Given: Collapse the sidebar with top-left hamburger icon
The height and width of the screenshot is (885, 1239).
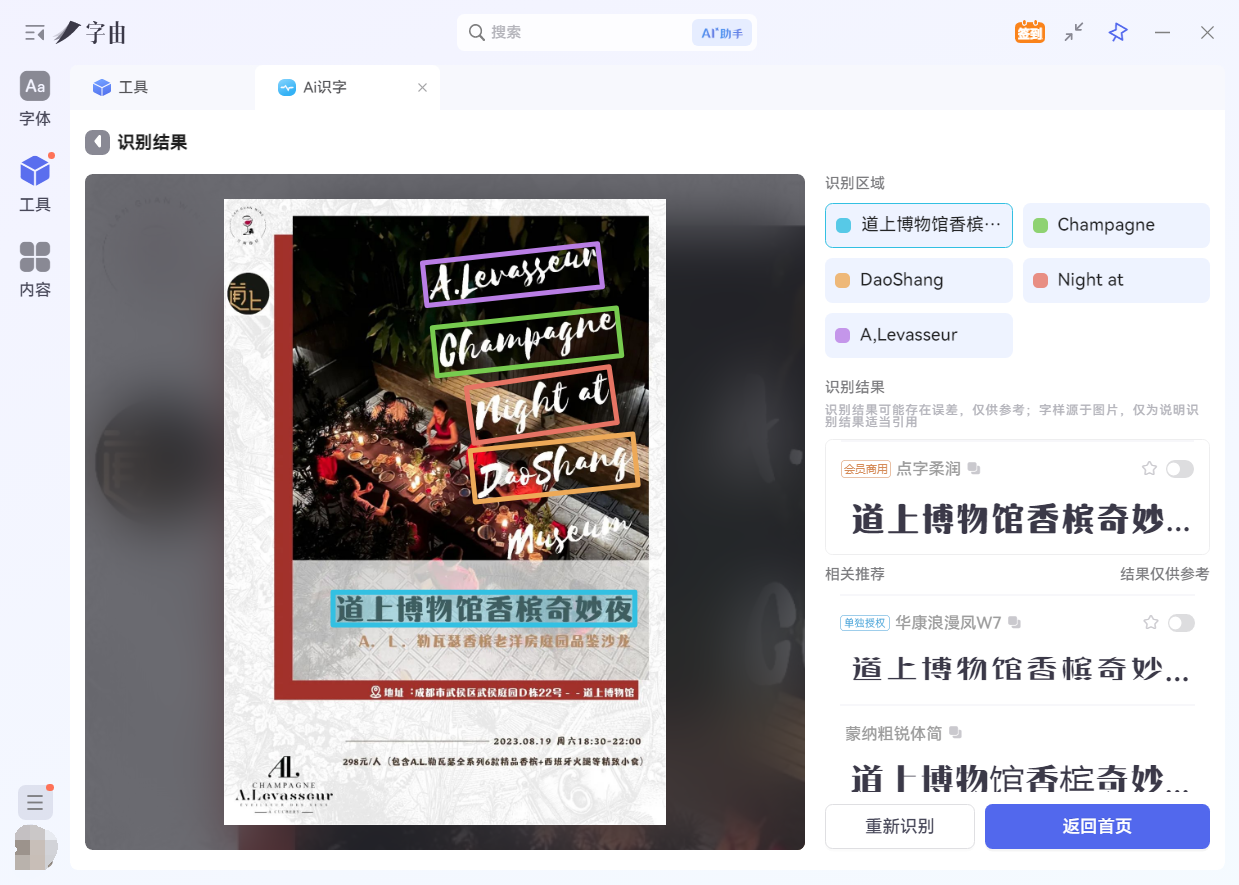Looking at the screenshot, I should click(x=33, y=32).
